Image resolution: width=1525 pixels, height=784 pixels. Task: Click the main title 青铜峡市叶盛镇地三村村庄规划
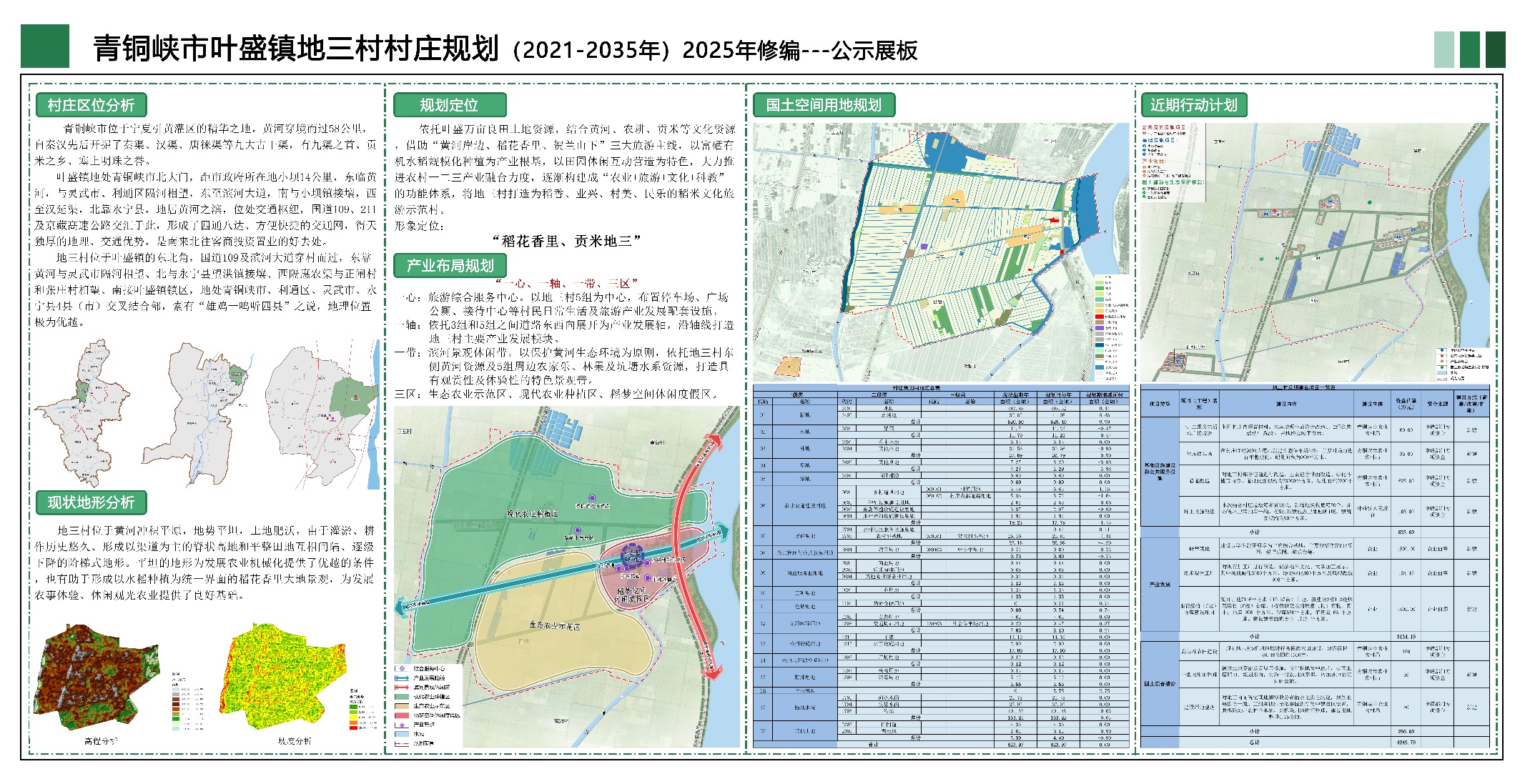click(296, 49)
